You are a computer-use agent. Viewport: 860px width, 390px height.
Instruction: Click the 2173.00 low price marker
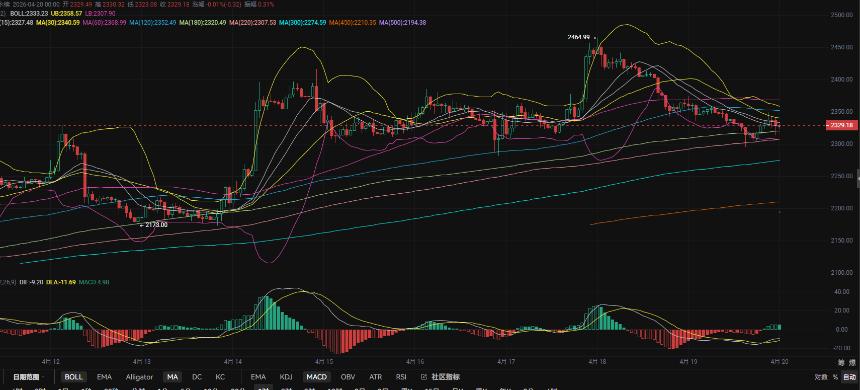point(156,224)
